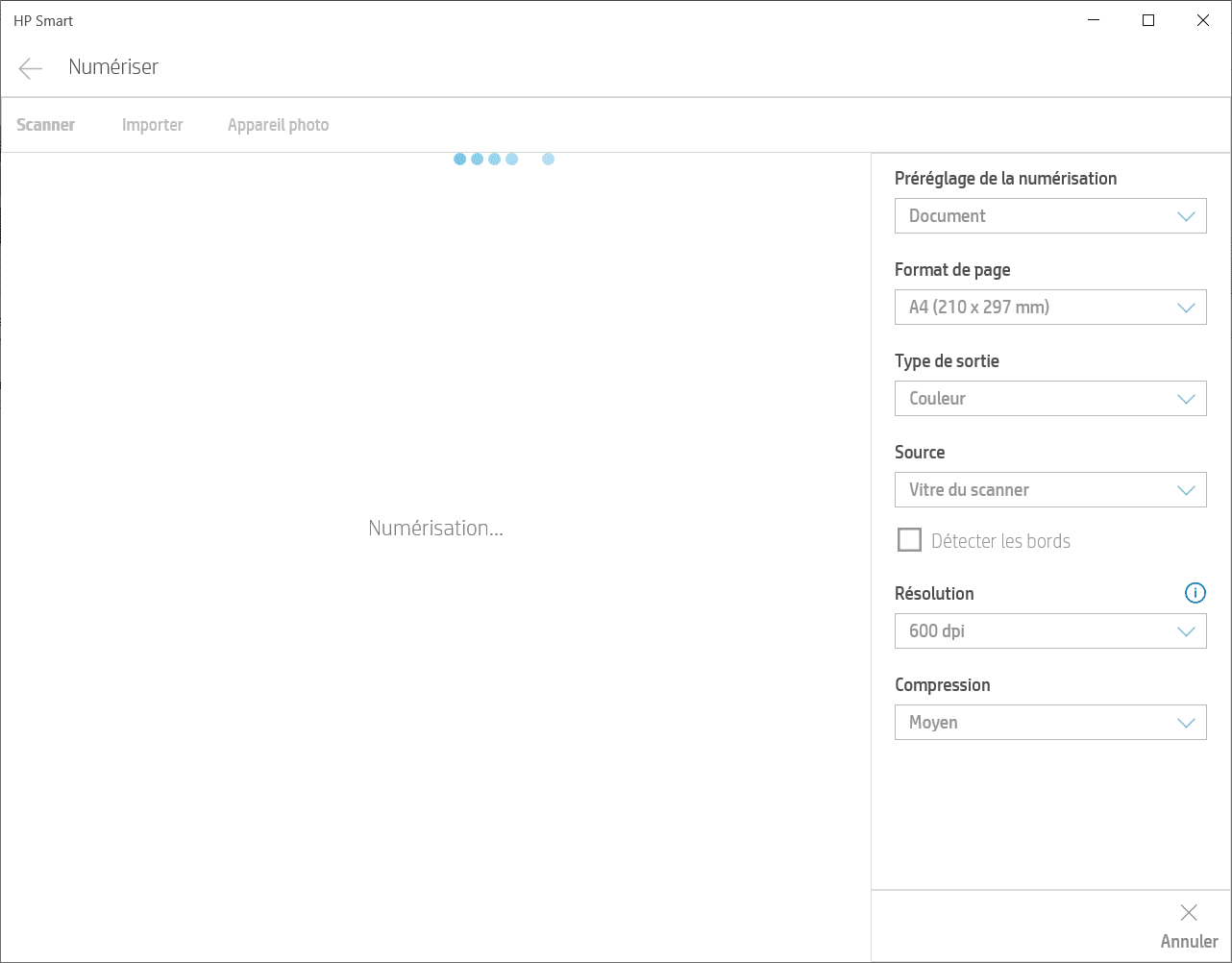
Task: Check the box next to Détecter les bords
Action: 908,539
